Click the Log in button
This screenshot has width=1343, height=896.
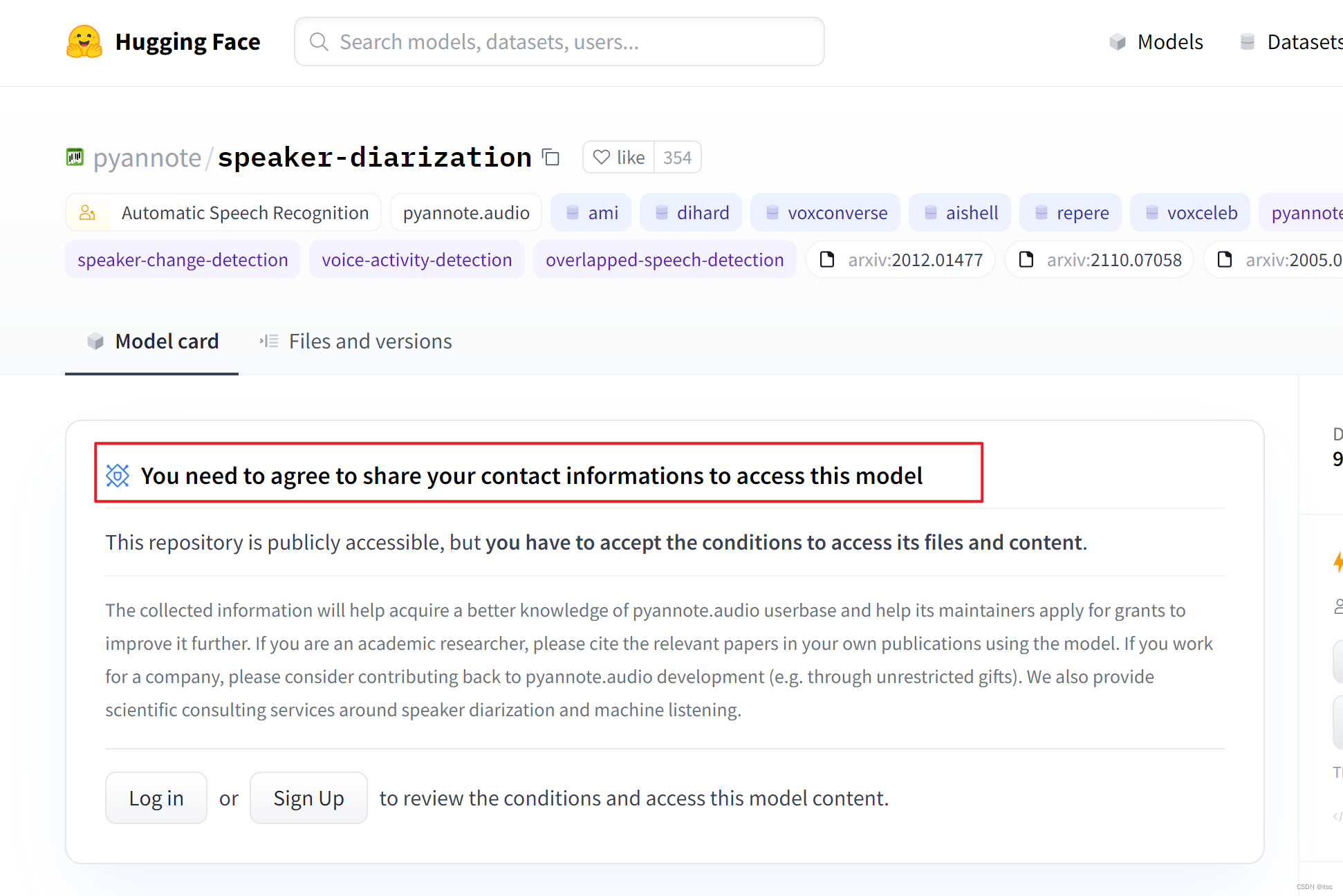pos(156,799)
